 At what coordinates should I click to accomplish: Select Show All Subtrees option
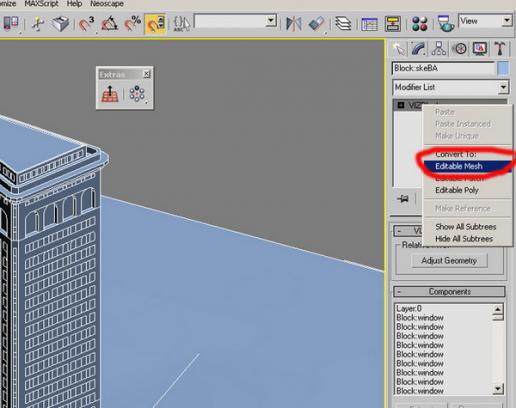tap(467, 227)
